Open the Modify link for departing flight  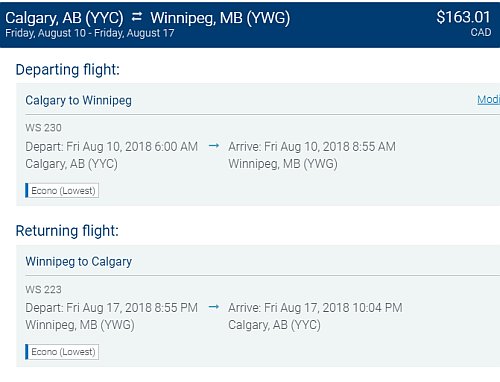coord(488,99)
